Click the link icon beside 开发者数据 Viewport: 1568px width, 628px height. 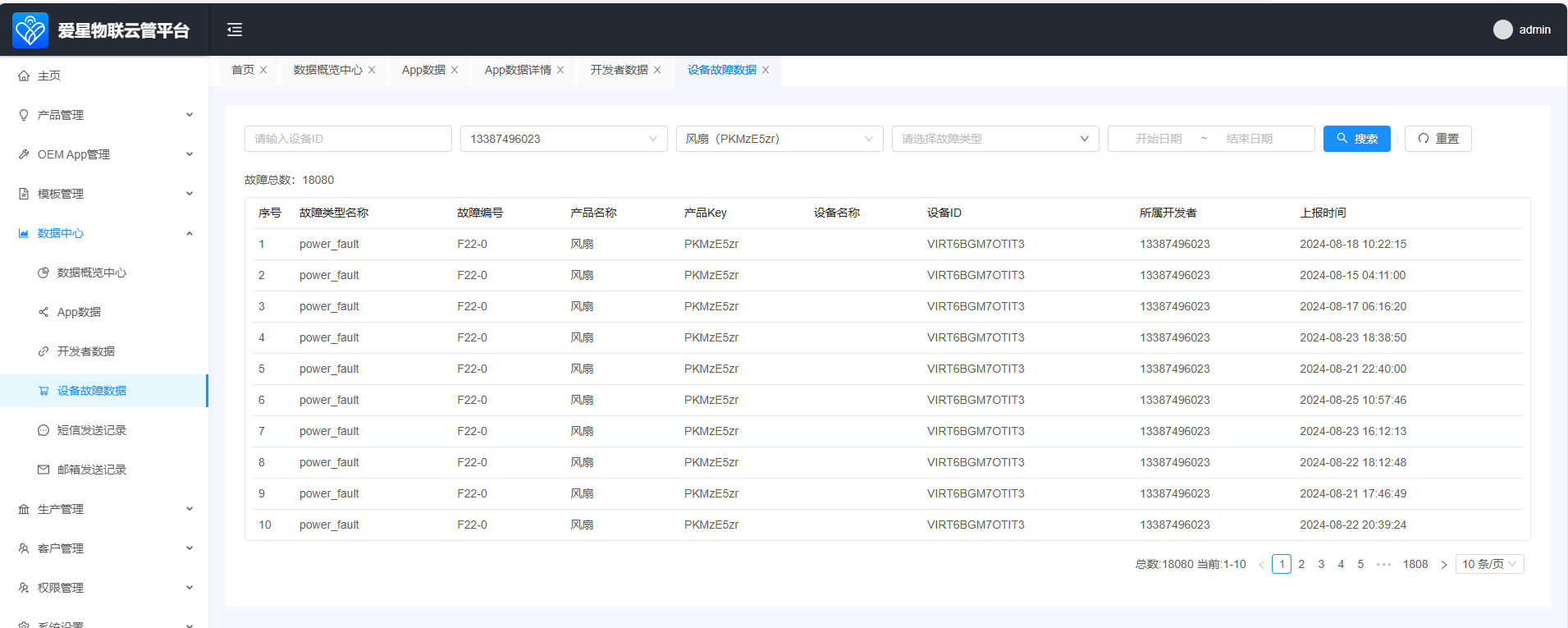click(x=43, y=351)
